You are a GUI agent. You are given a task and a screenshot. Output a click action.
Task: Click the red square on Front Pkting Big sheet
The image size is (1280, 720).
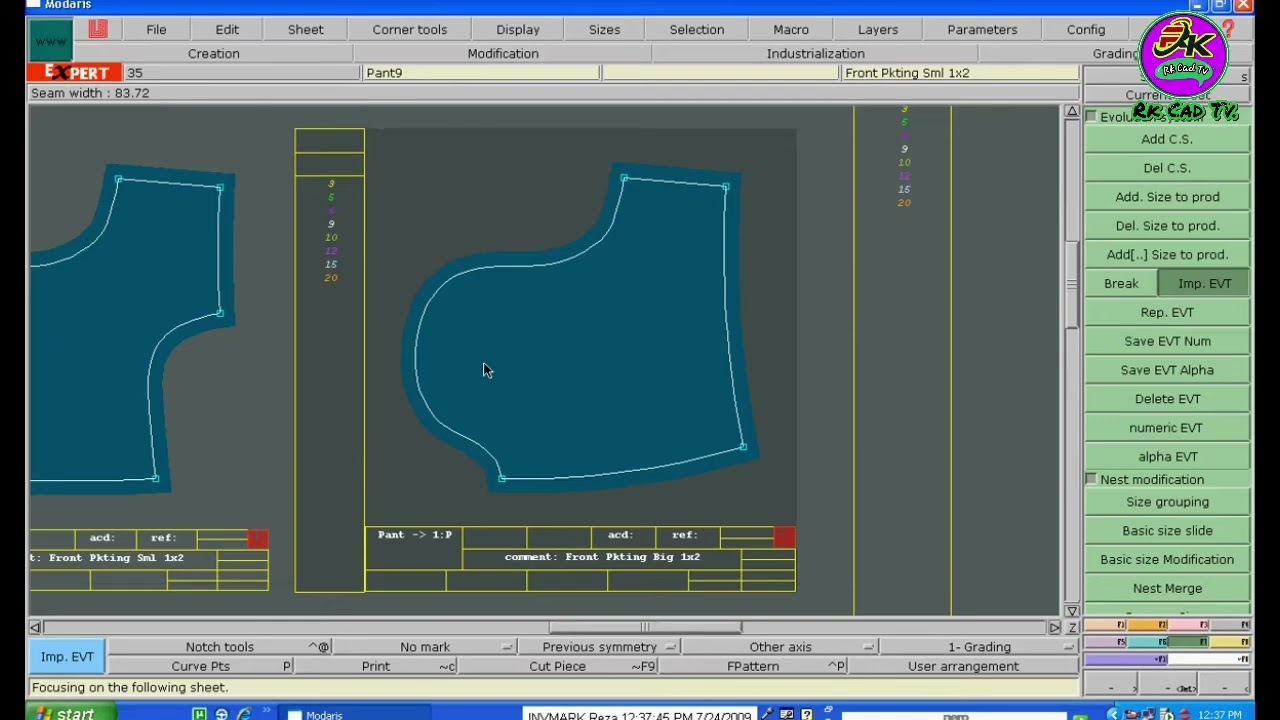[x=784, y=538]
